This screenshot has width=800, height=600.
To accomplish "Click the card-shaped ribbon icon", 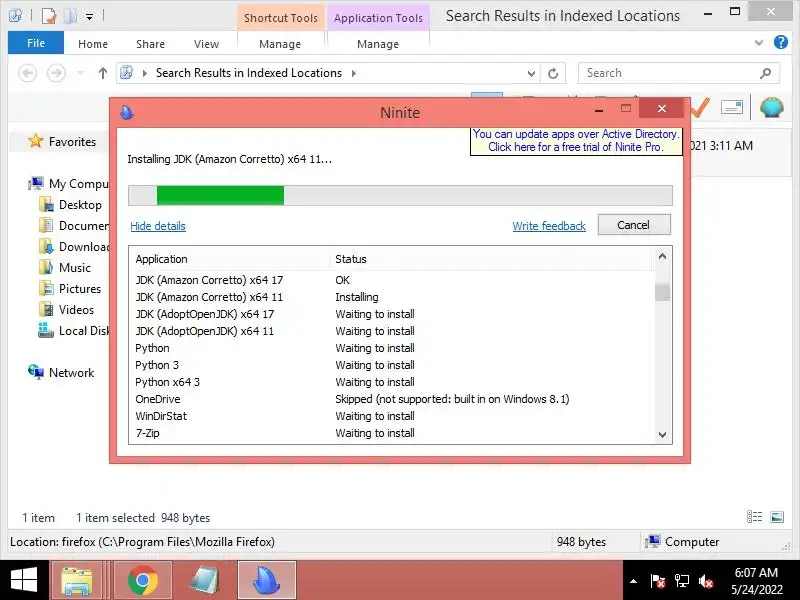I will point(732,107).
